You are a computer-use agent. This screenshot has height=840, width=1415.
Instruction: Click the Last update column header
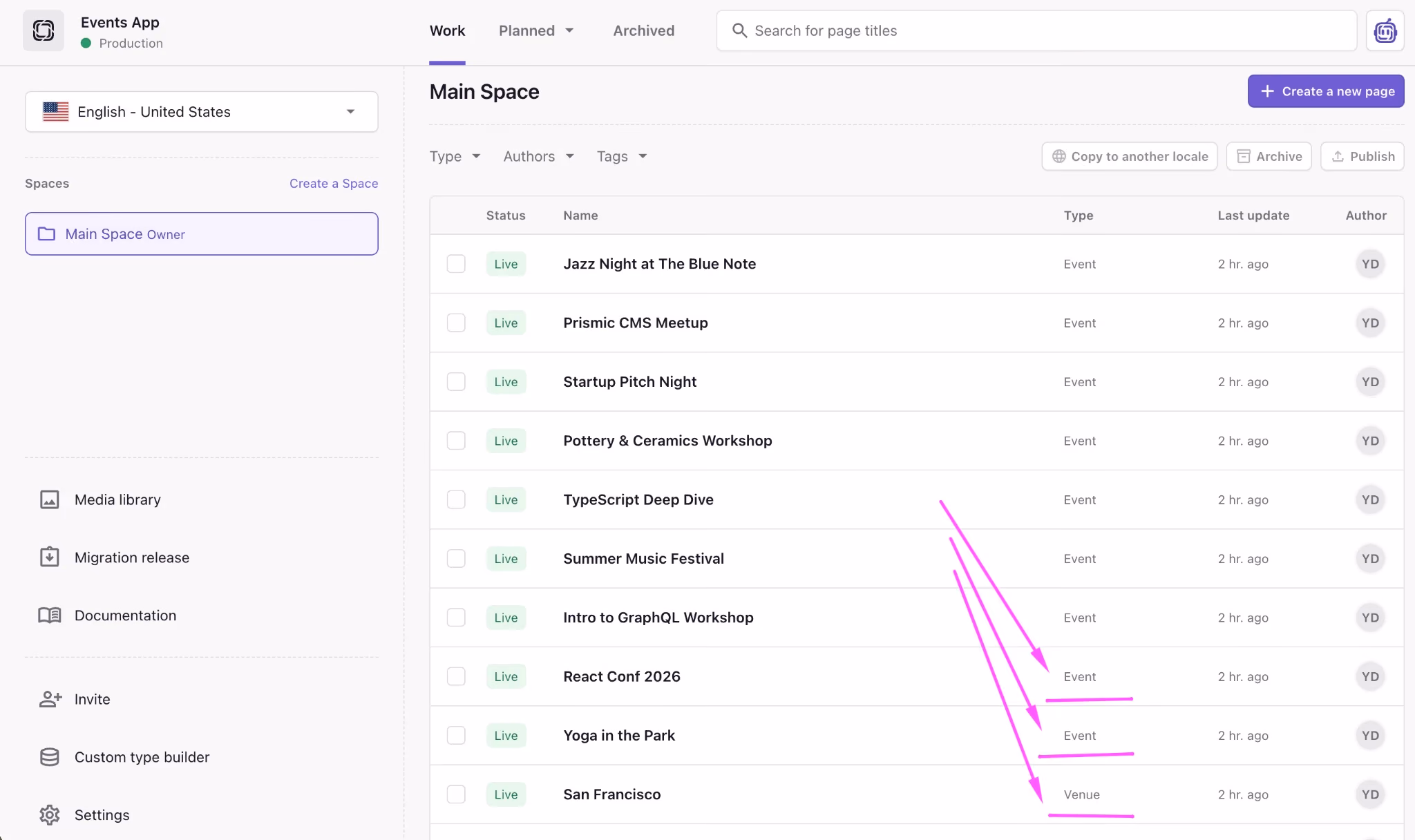(1253, 215)
